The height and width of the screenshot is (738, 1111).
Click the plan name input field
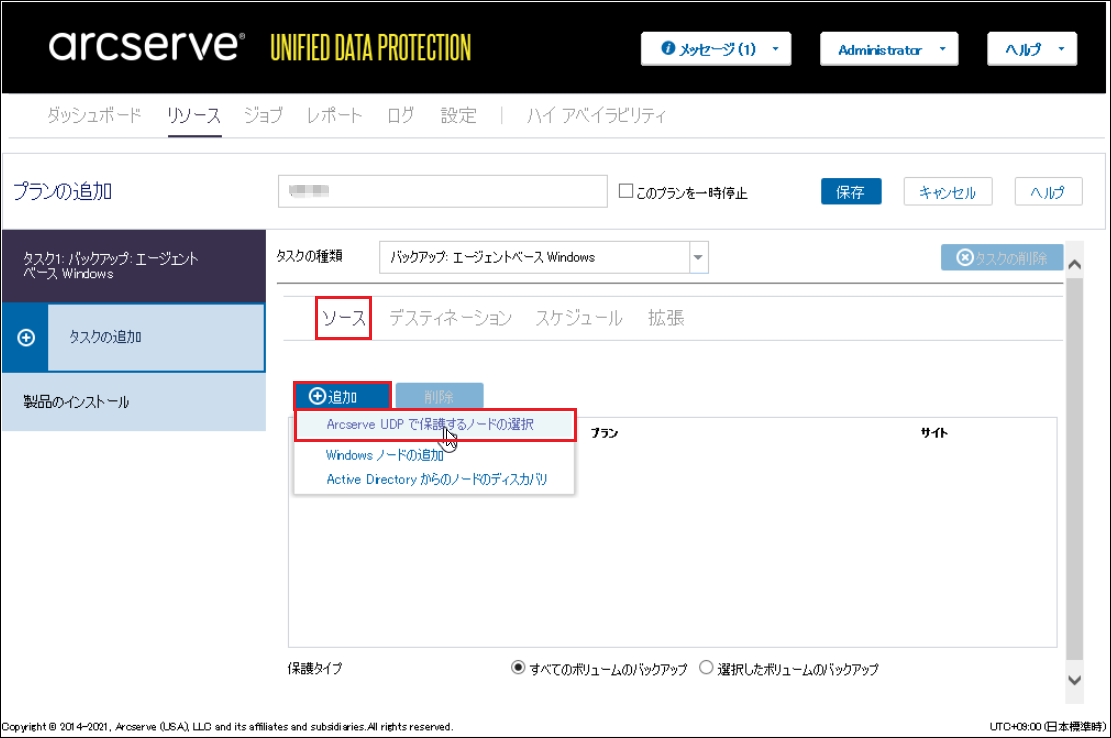pyautogui.click(x=443, y=191)
